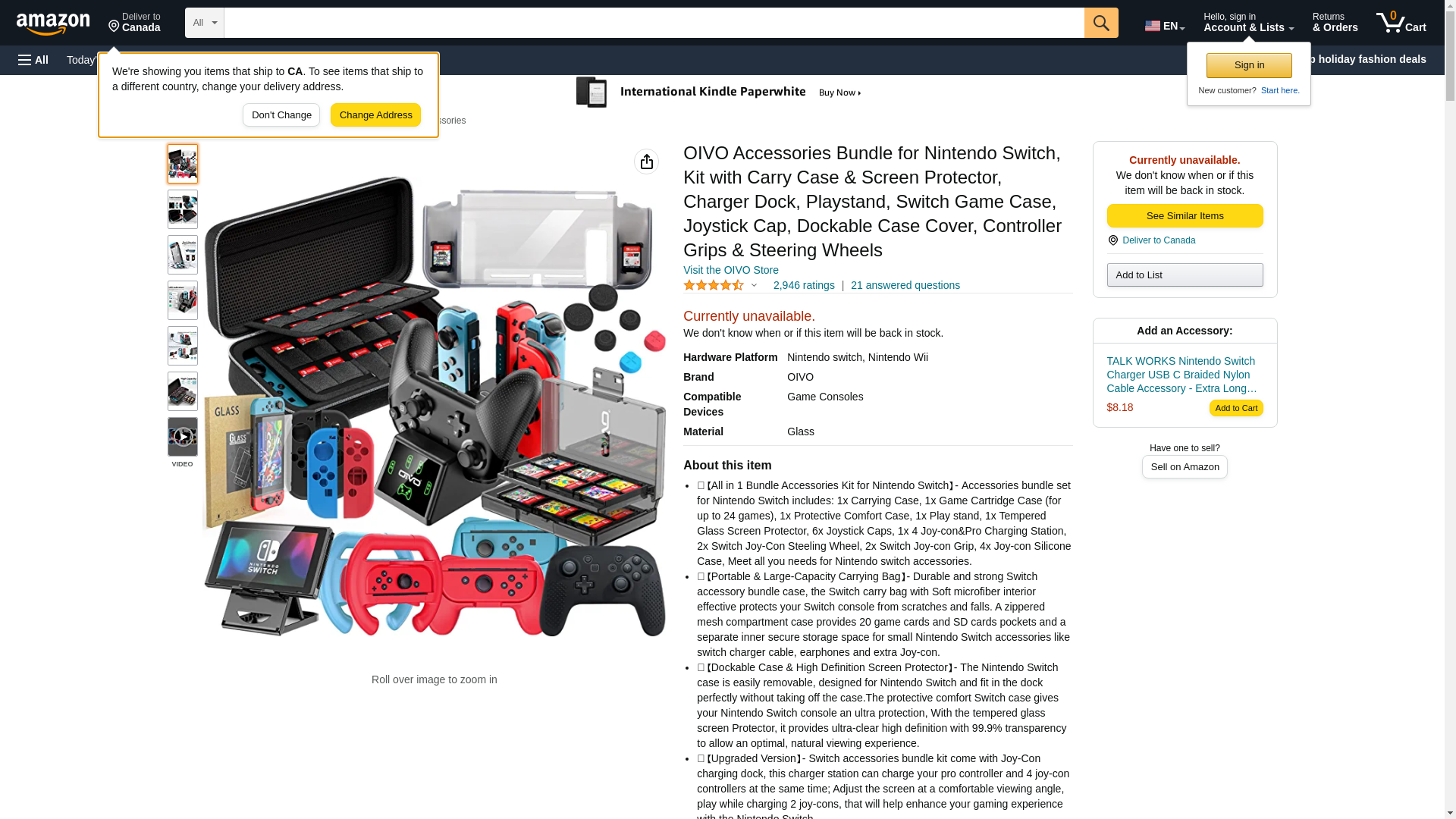Viewport: 1456px width, 819px height.
Task: Open the Visit the OIVO Store link
Action: [731, 270]
